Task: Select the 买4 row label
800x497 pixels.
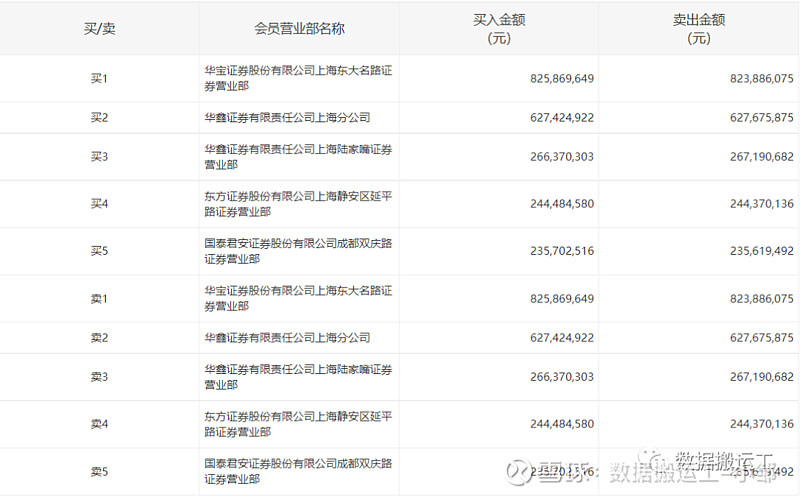Action: pyautogui.click(x=99, y=204)
